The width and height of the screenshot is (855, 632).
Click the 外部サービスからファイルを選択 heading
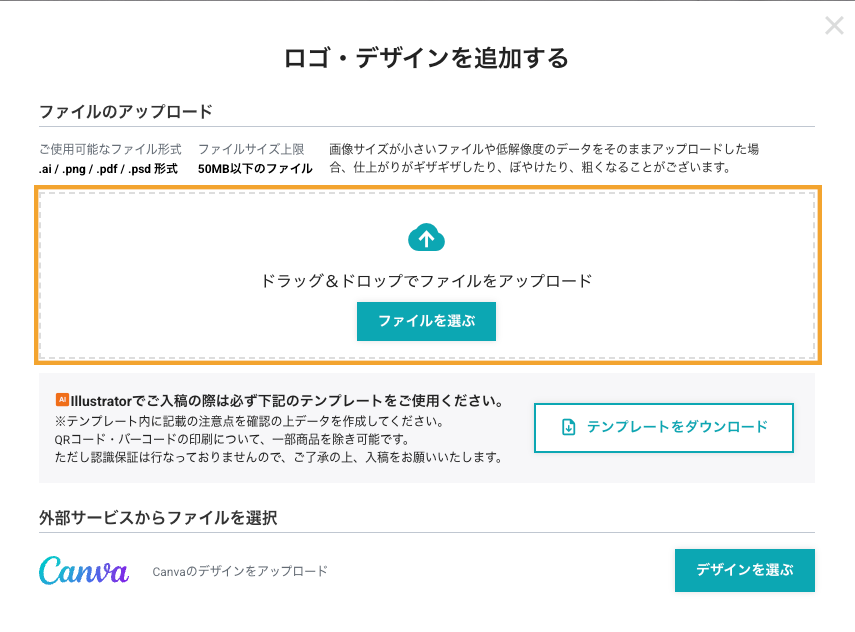coord(158,517)
